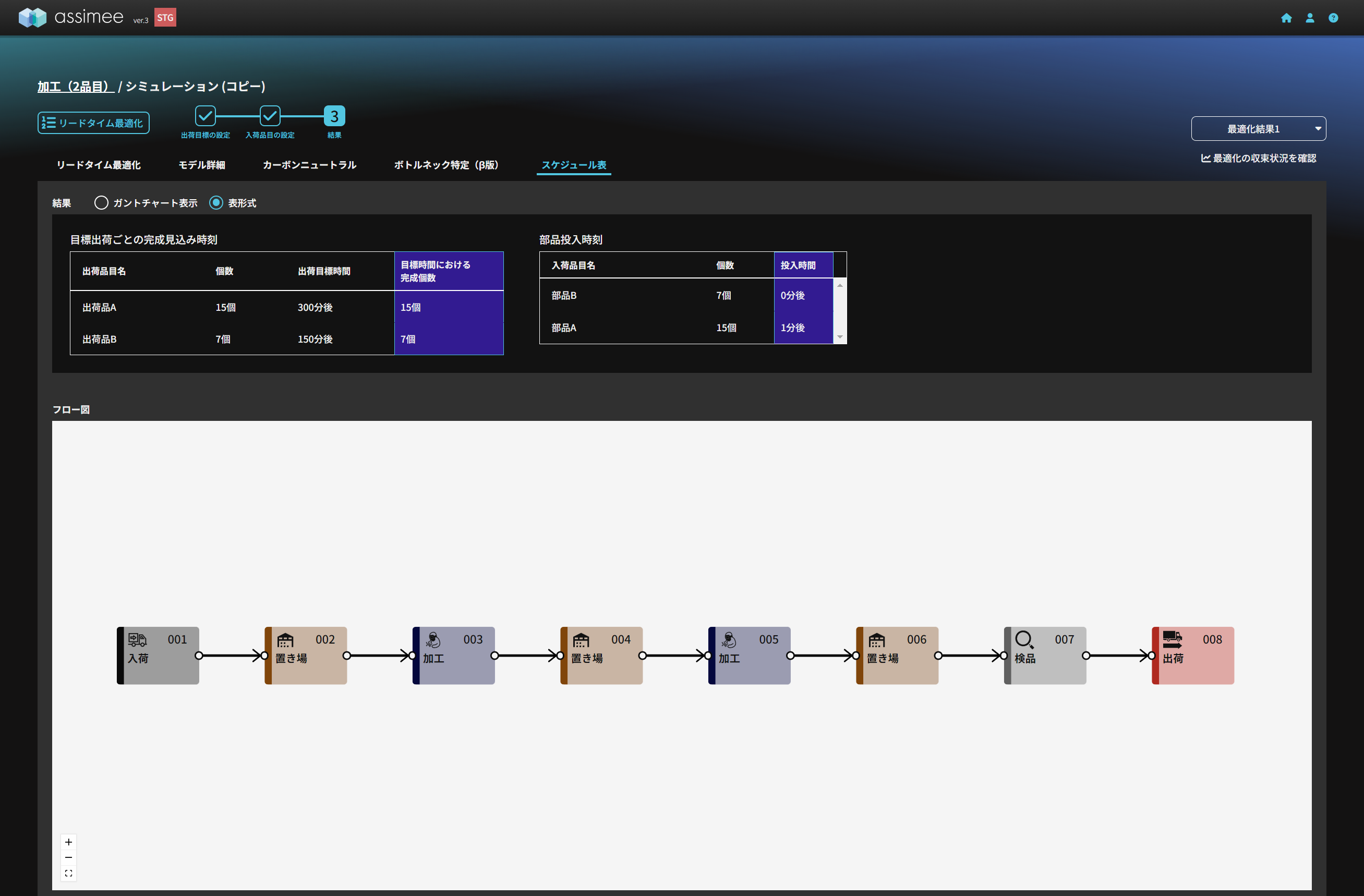
Task: Click shipping truck icon on node 008 出荷
Action: [1172, 639]
